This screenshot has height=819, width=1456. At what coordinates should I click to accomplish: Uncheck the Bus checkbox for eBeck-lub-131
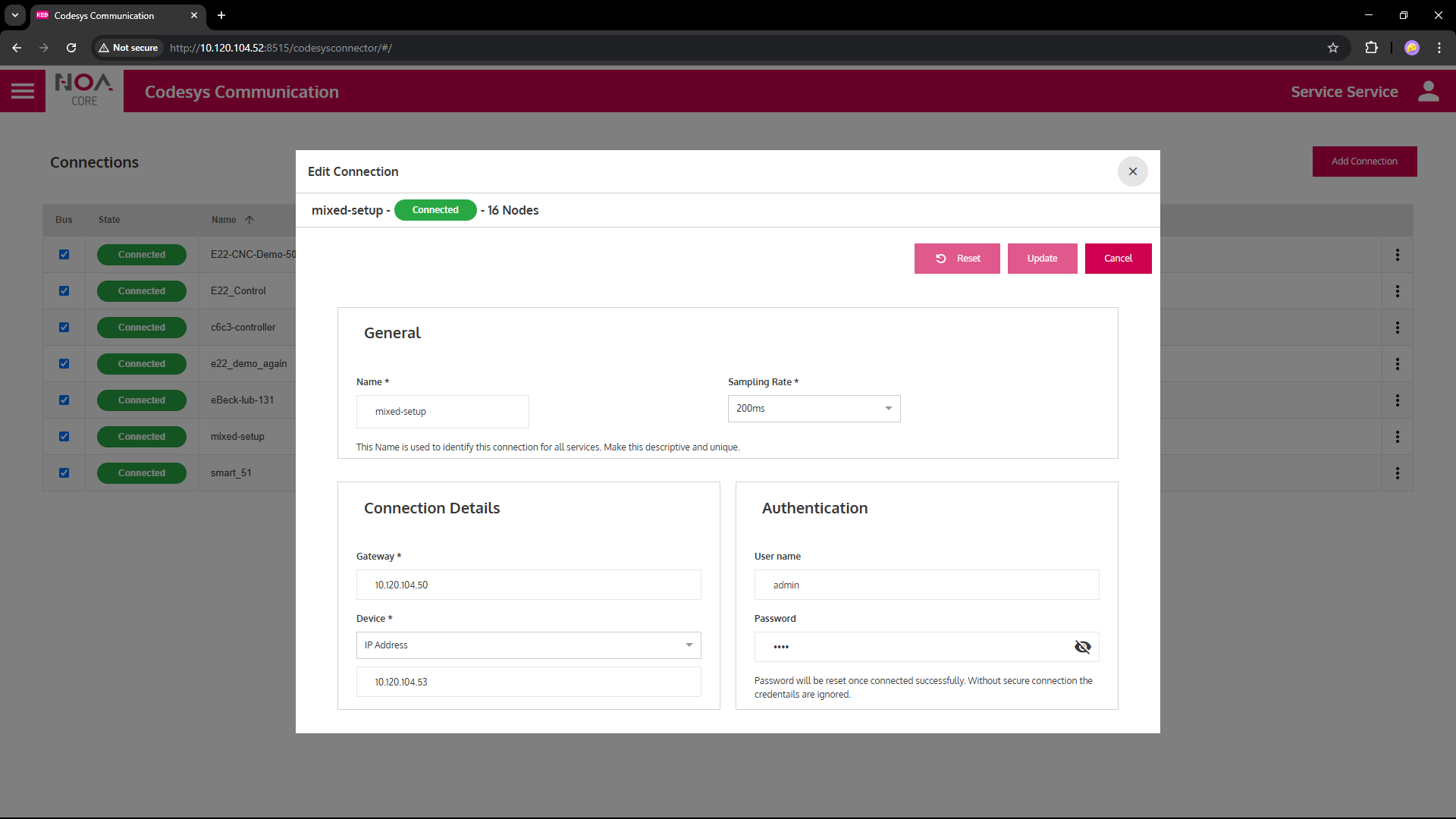[x=64, y=400]
